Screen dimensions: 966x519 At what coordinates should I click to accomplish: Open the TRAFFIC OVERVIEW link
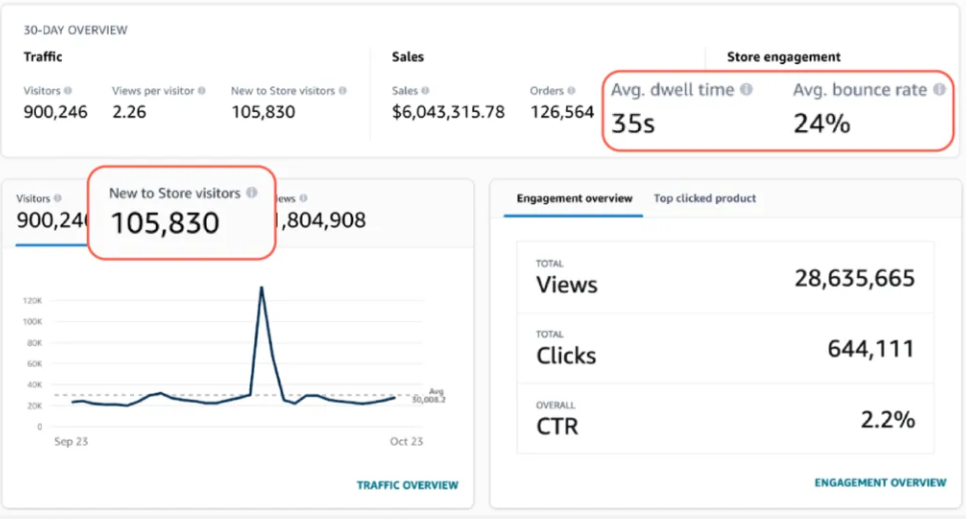click(x=407, y=485)
